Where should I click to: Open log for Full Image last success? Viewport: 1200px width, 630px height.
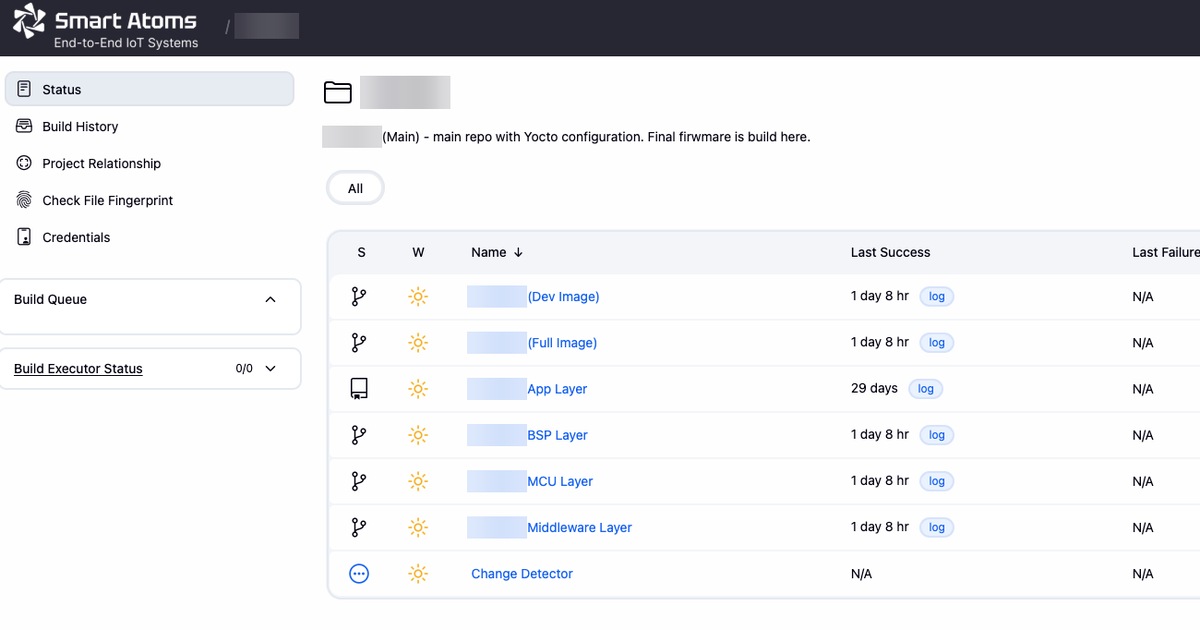(x=937, y=342)
